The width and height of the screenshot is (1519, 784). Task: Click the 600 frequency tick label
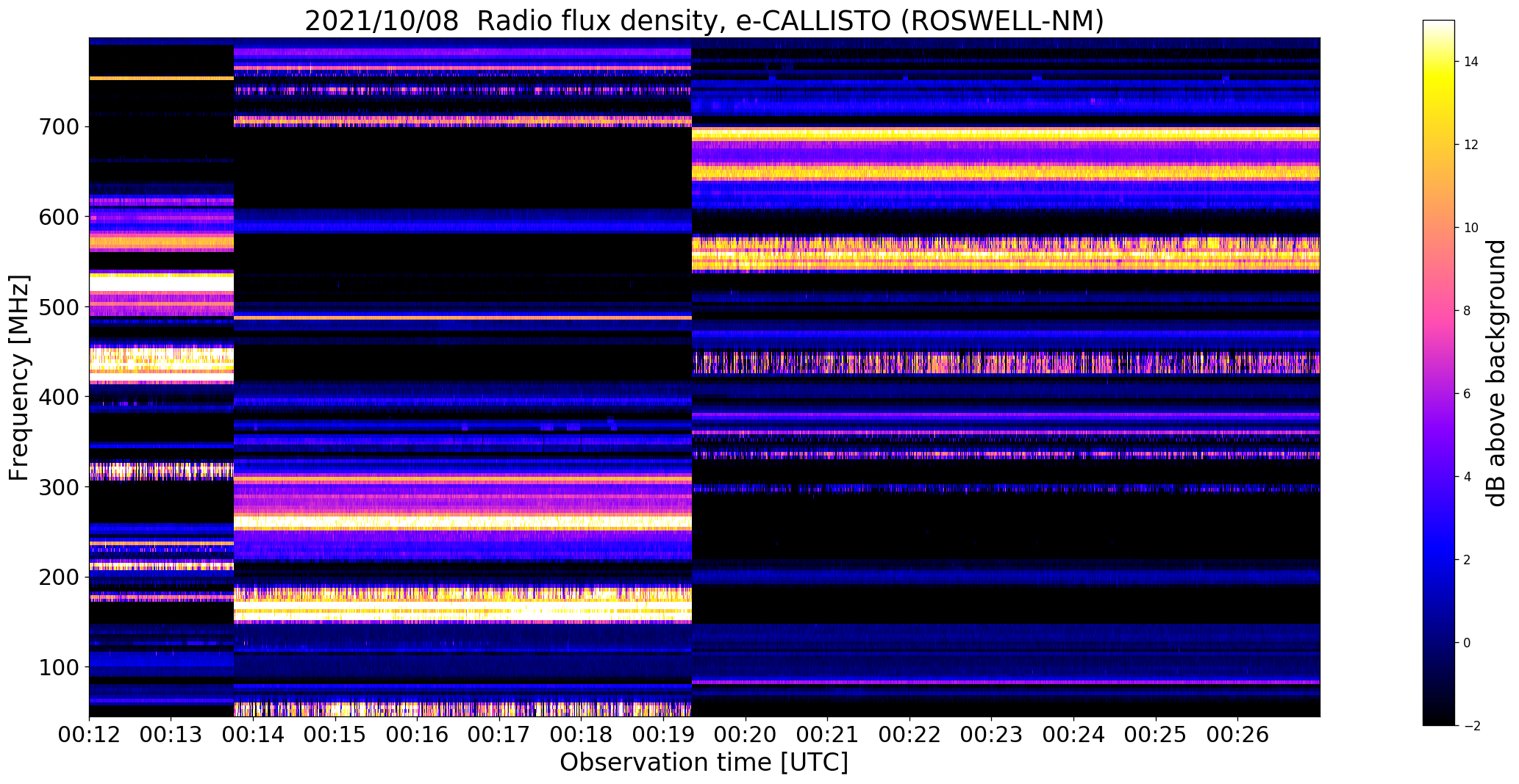(x=57, y=217)
